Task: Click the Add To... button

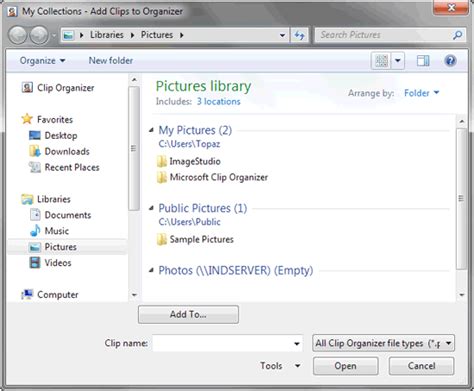Action: coord(188,314)
